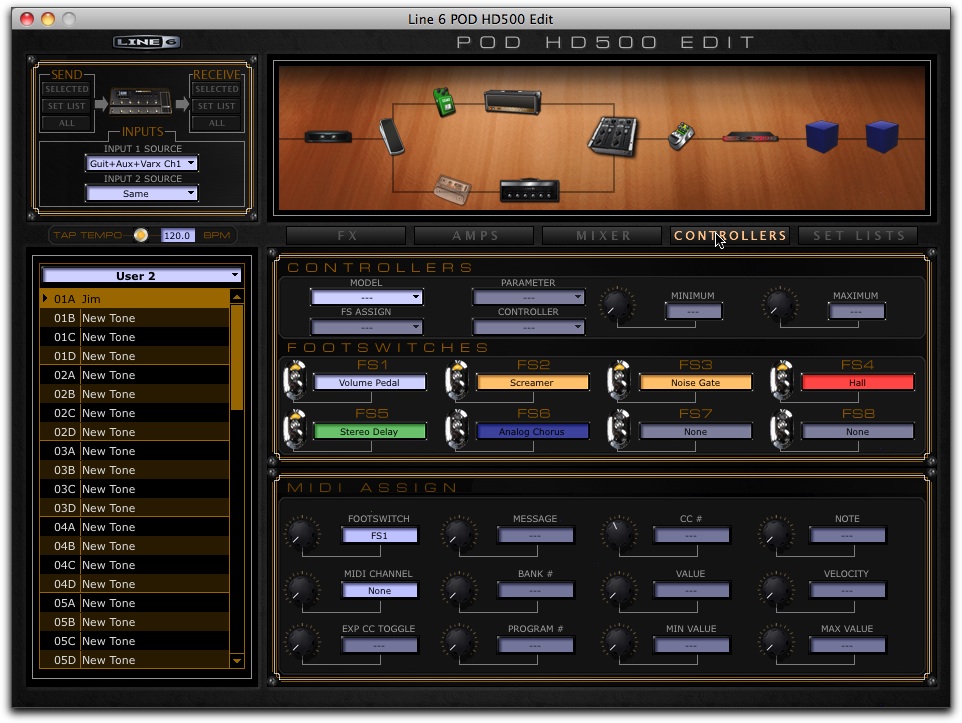The height and width of the screenshot is (723, 962).
Task: Select the Volume Pedal block in the signal chain
Action: point(391,137)
